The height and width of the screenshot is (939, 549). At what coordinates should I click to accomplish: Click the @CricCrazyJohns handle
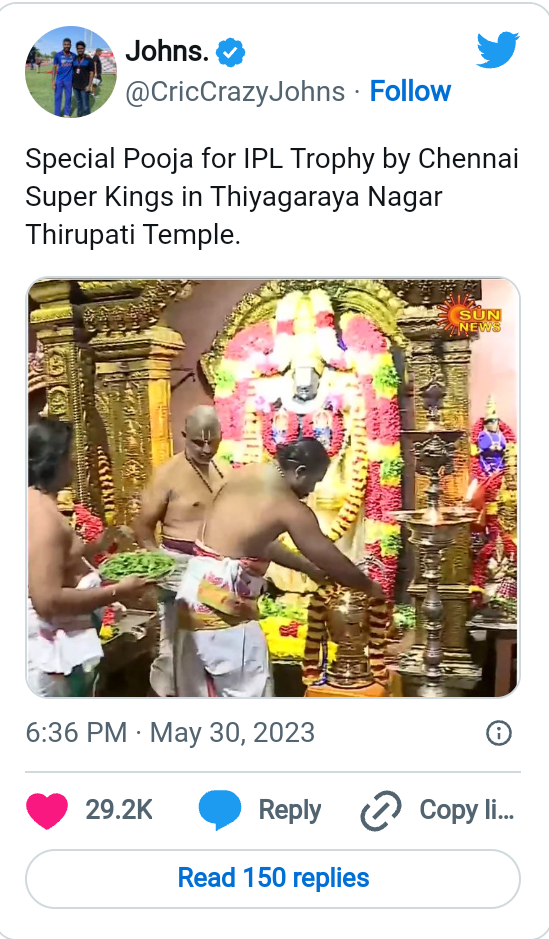[235, 92]
